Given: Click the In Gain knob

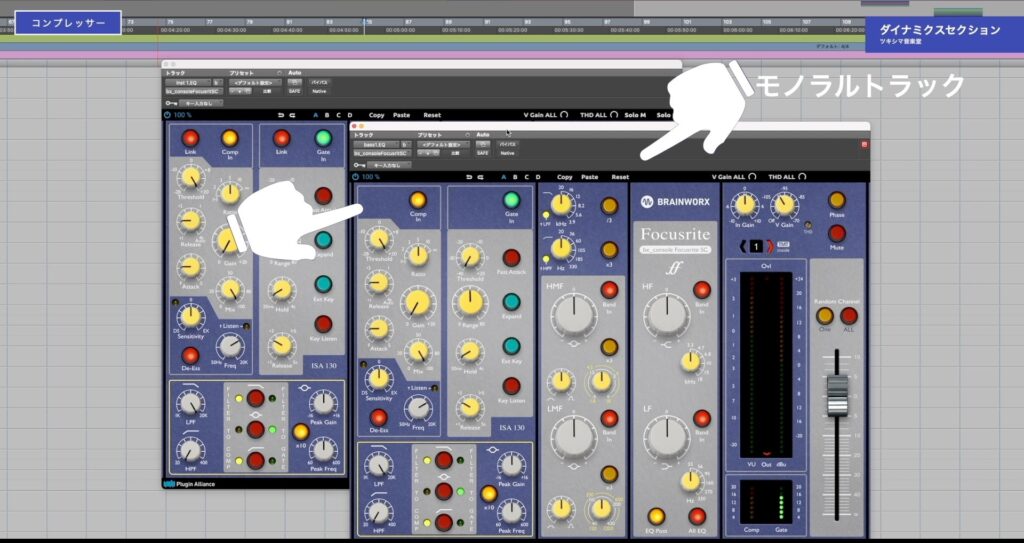Looking at the screenshot, I should [x=745, y=205].
